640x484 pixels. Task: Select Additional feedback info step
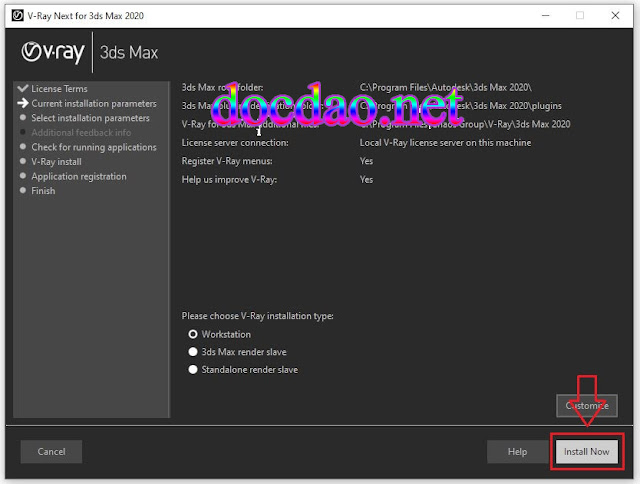pyautogui.click(x=81, y=133)
